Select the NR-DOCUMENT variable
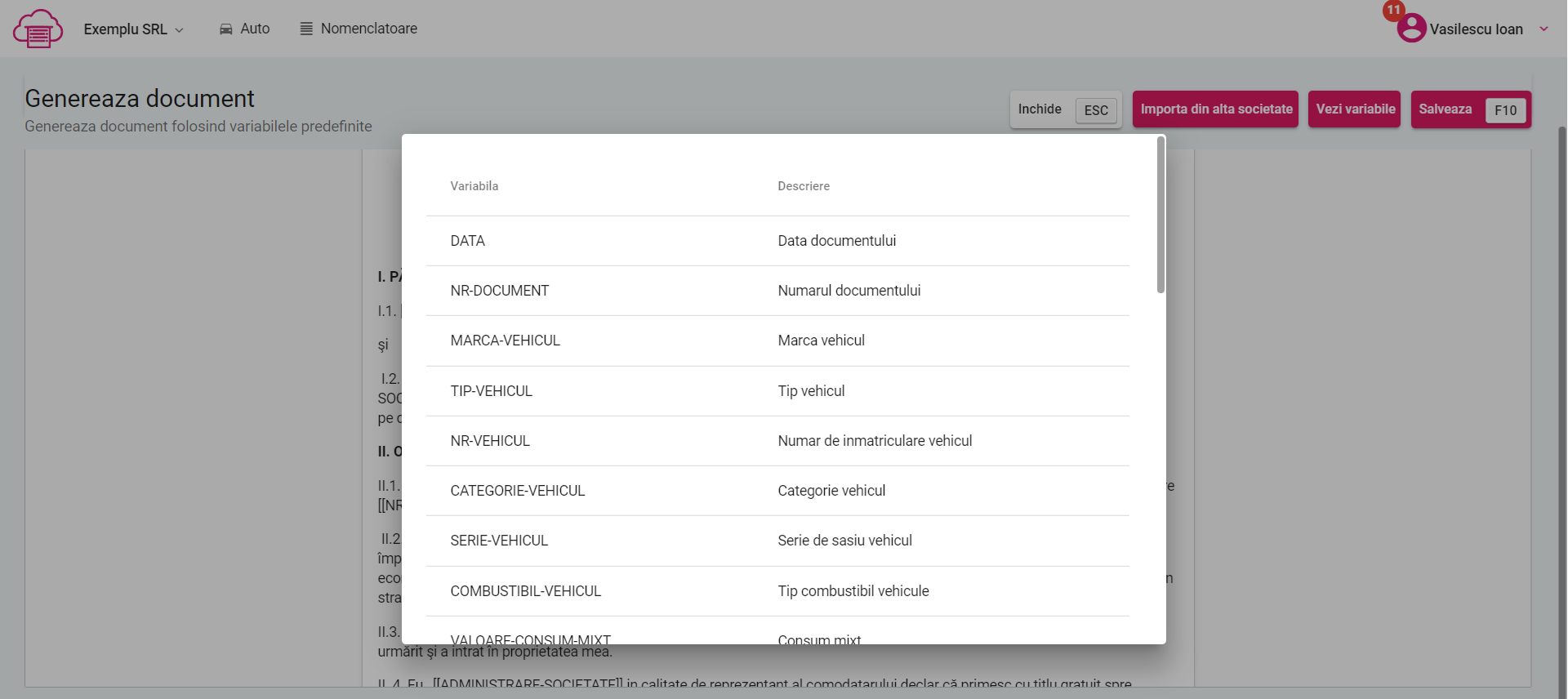This screenshot has height=699, width=1568. [x=500, y=291]
